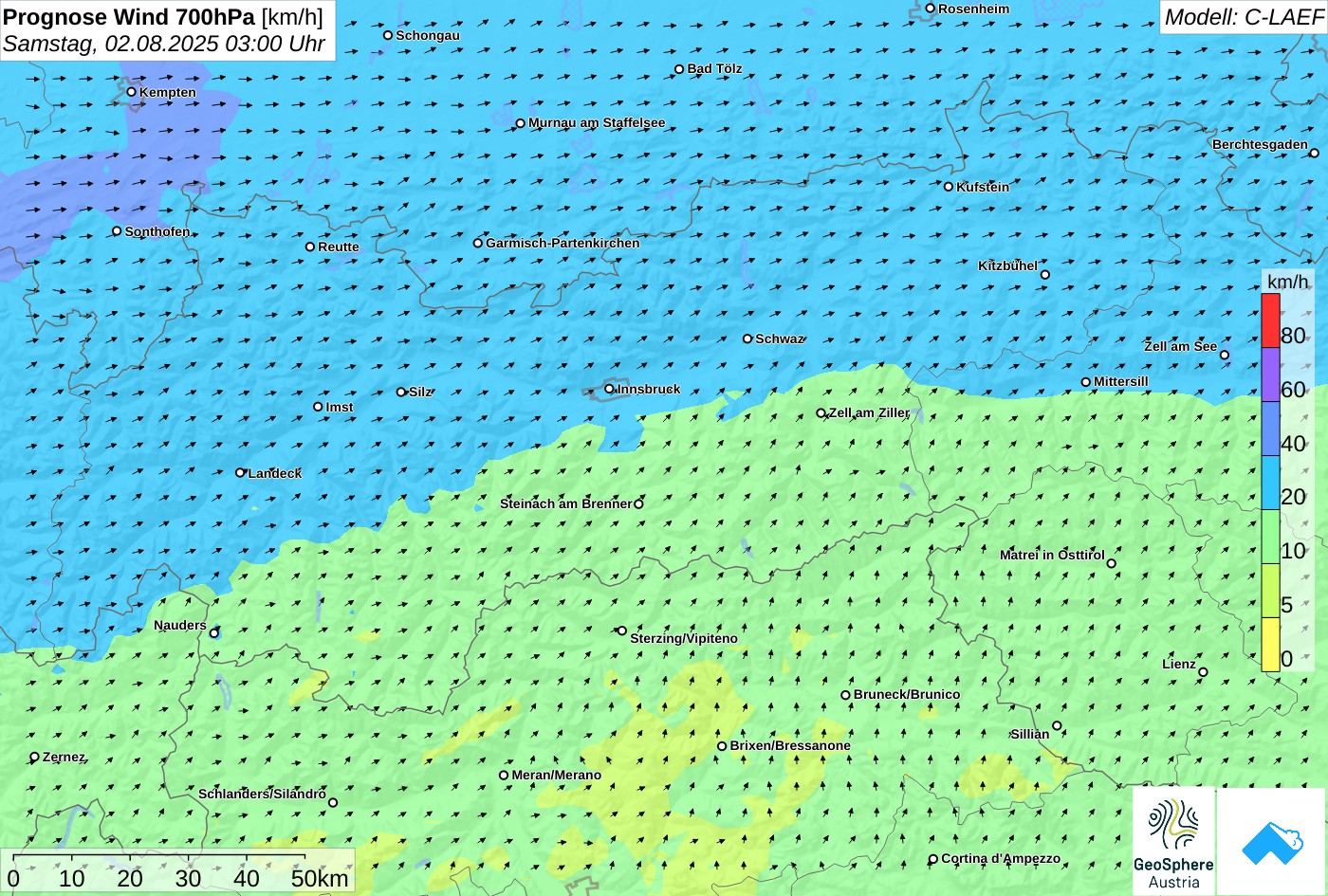Click the Silz label

click(420, 393)
